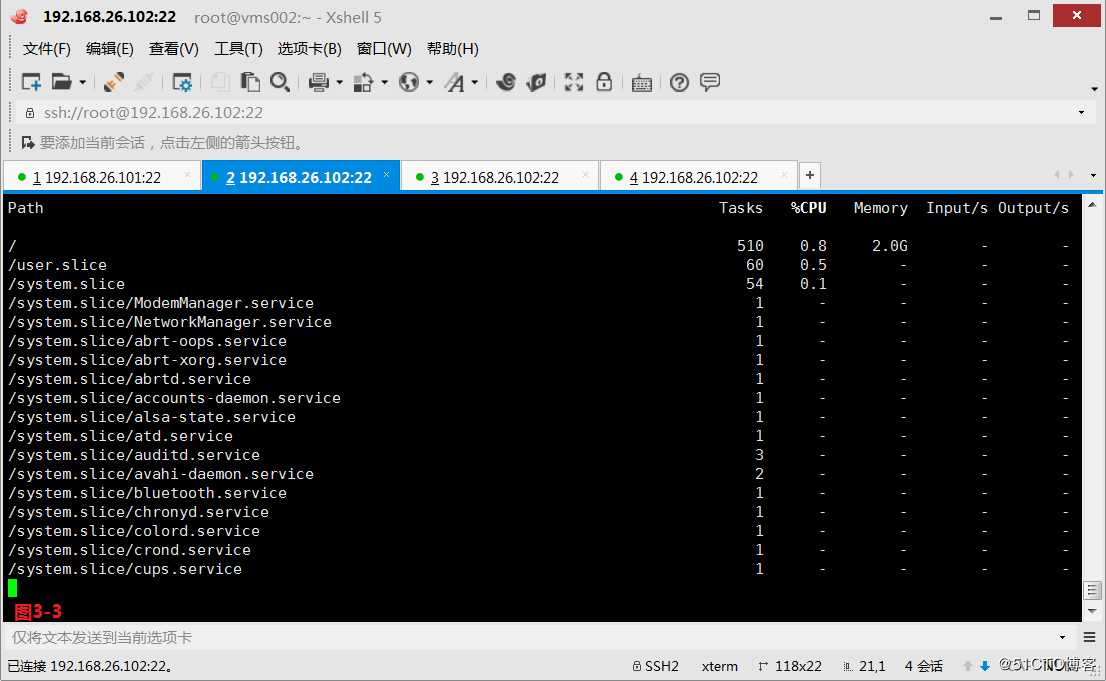Image resolution: width=1106 pixels, height=681 pixels.
Task: Close tab 4 192.168.26.102:22
Action: [784, 175]
